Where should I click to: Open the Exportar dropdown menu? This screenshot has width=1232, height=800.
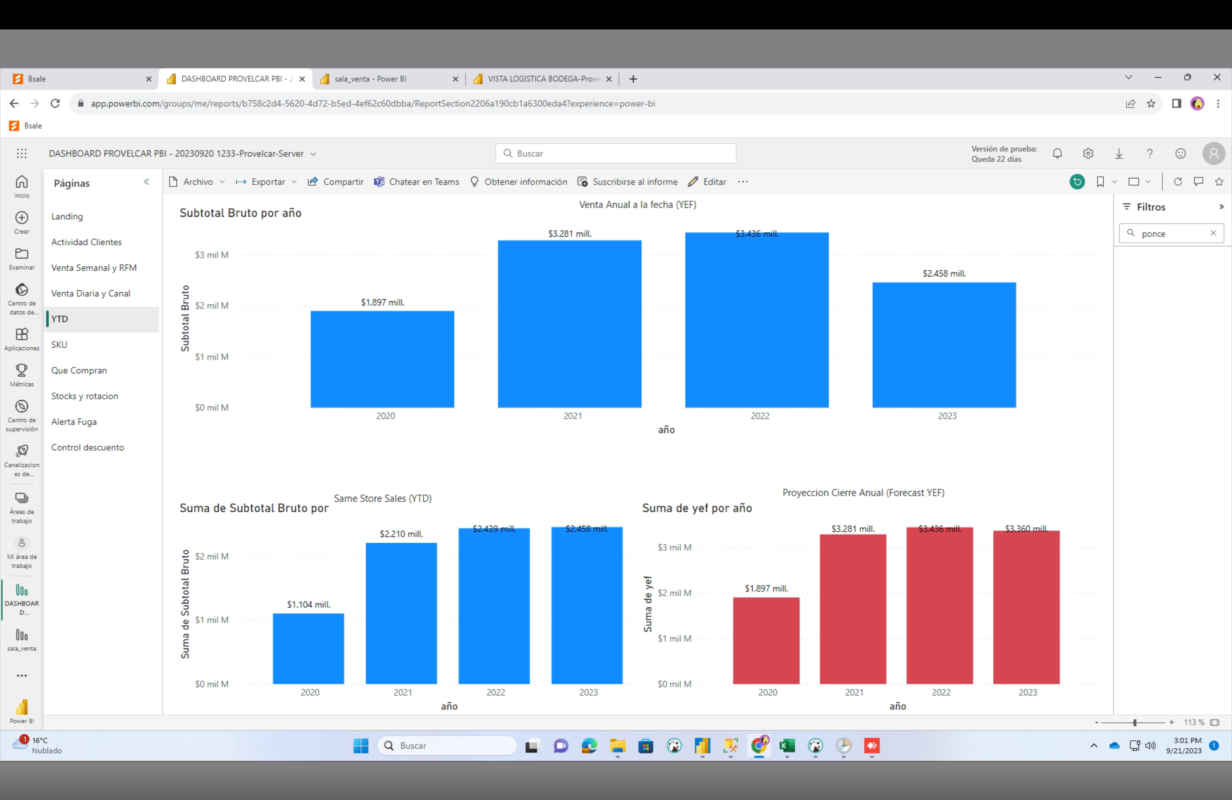point(266,182)
